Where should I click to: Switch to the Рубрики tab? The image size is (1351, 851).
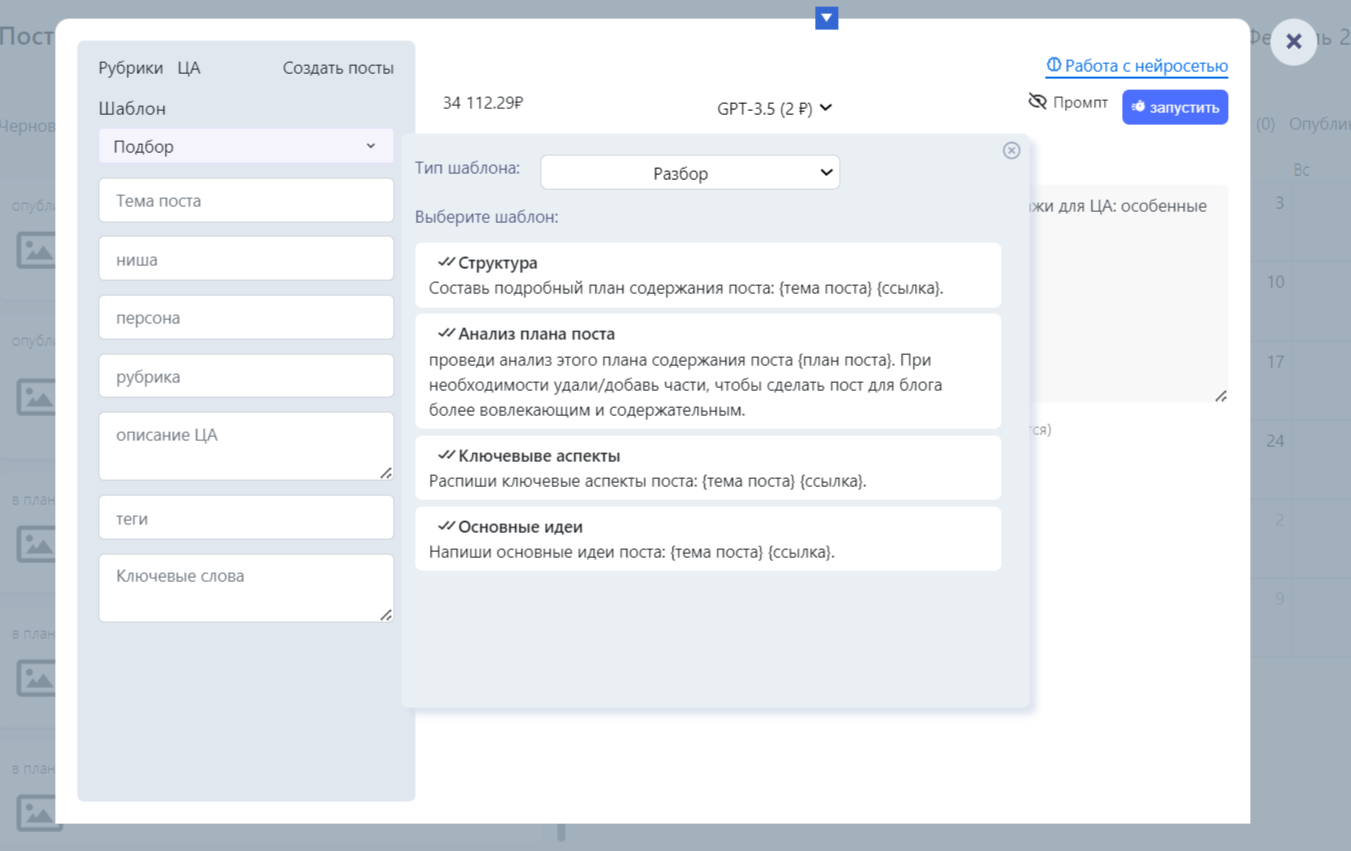[x=131, y=68]
